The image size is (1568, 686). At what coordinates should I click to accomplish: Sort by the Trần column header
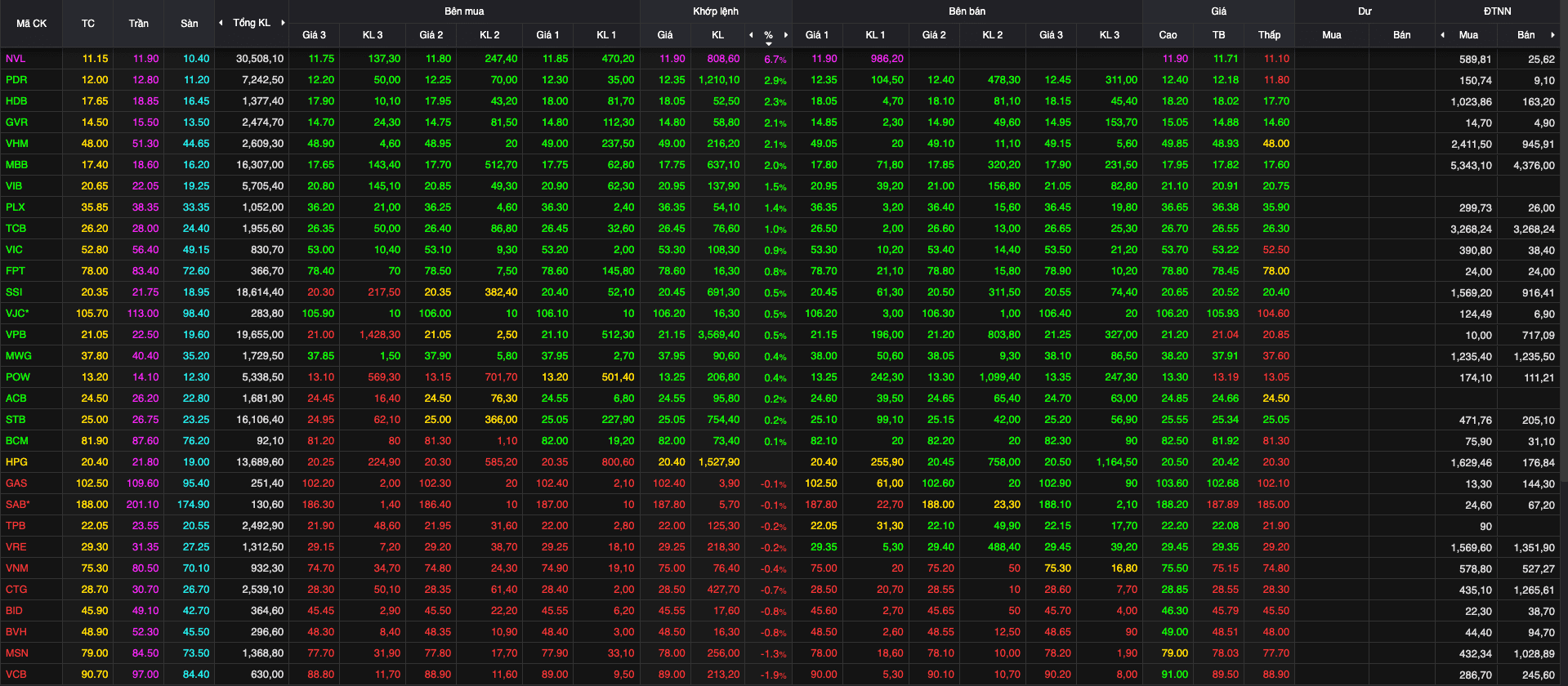139,24
